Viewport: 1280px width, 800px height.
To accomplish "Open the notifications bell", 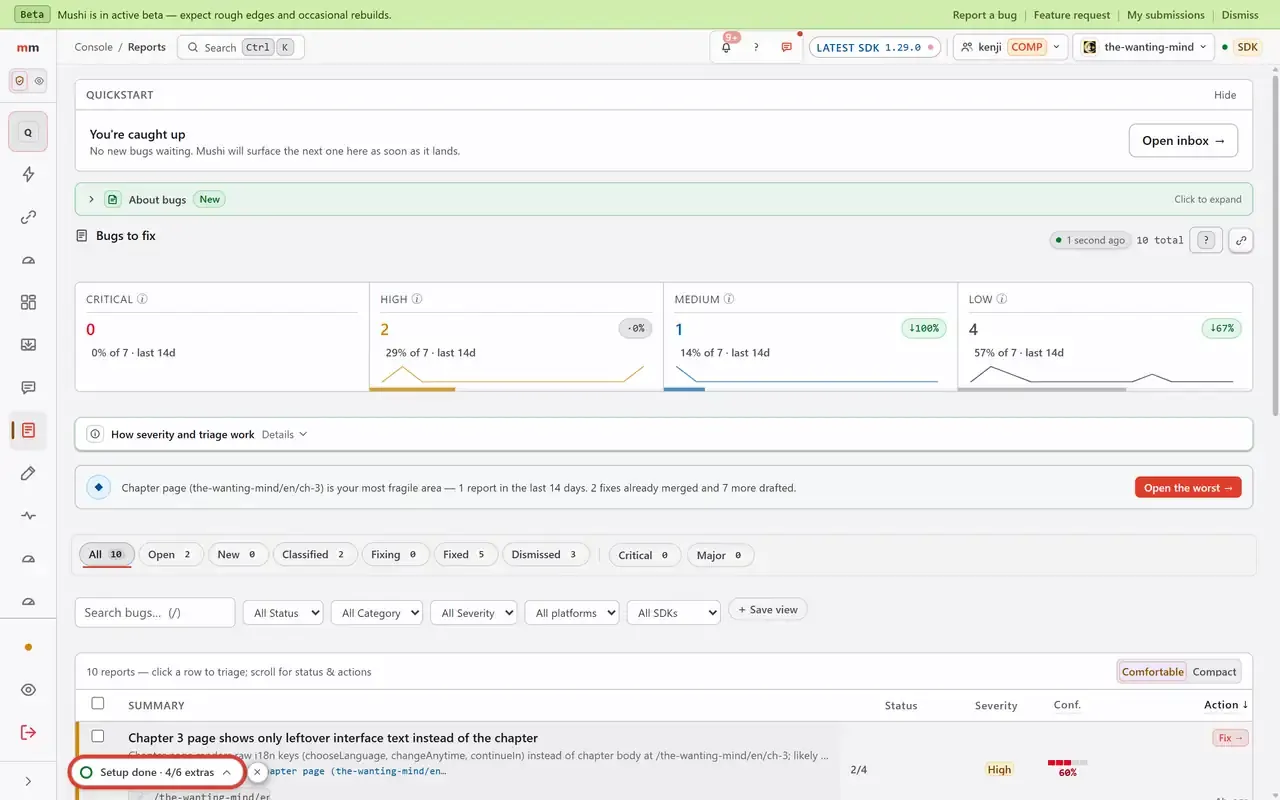I will click(726, 47).
